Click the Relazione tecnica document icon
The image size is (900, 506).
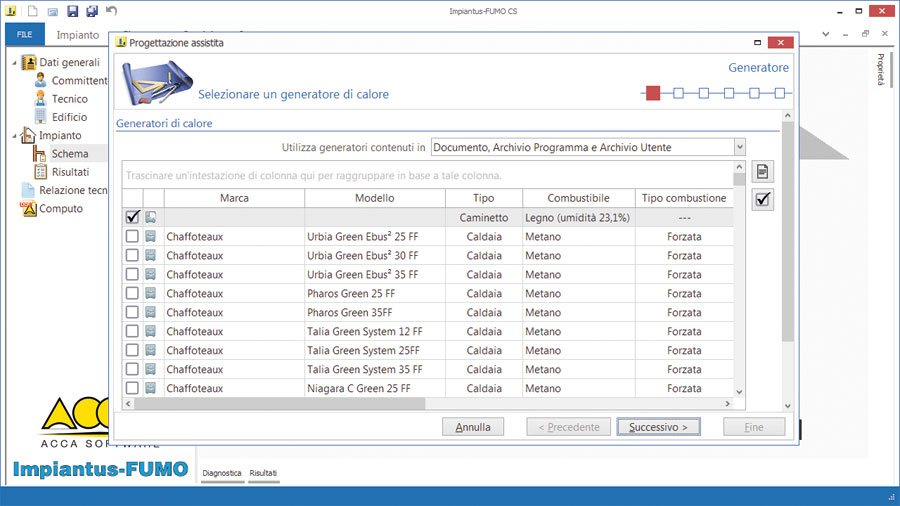click(x=28, y=190)
